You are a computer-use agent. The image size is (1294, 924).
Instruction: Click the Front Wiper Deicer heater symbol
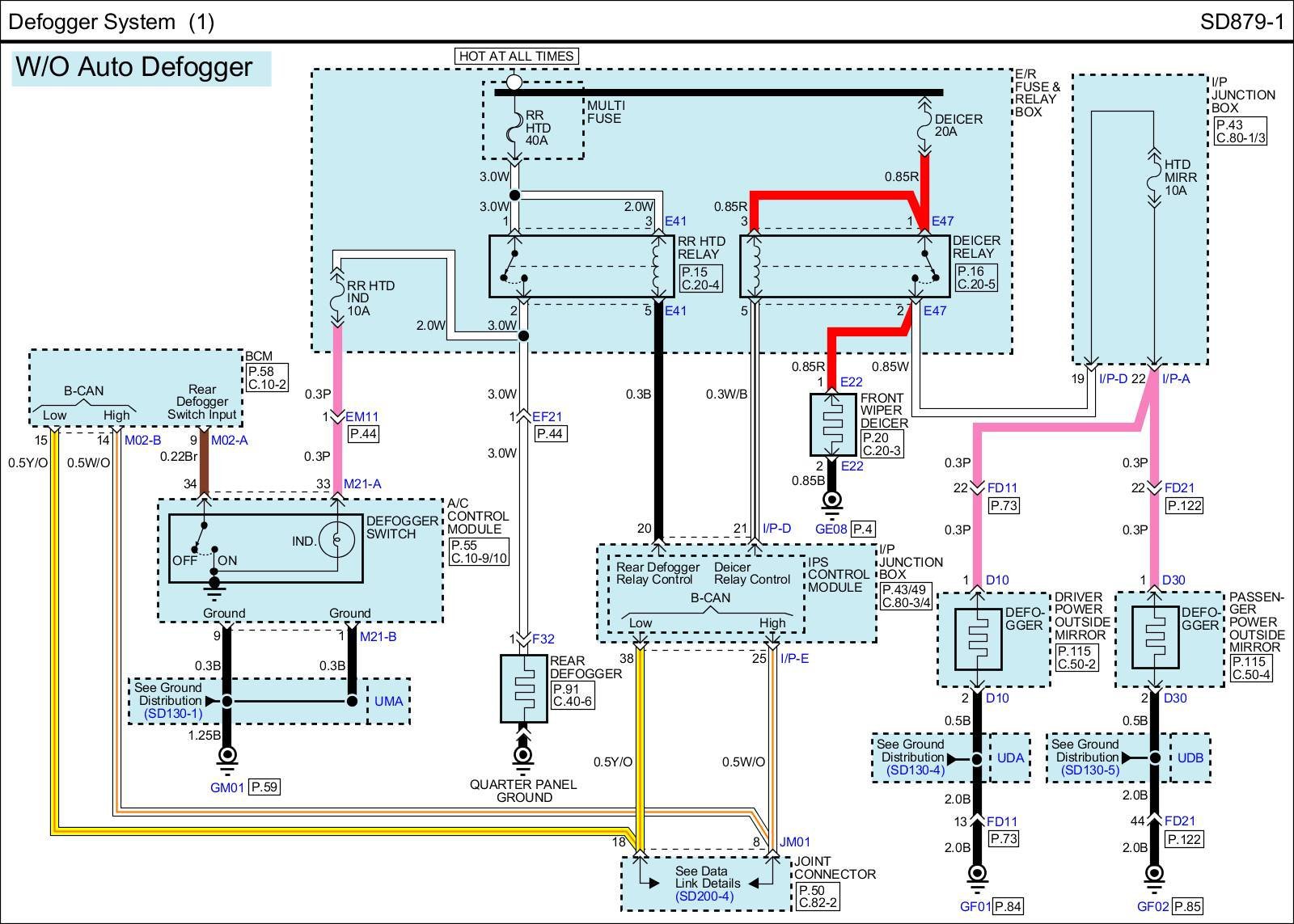click(832, 425)
